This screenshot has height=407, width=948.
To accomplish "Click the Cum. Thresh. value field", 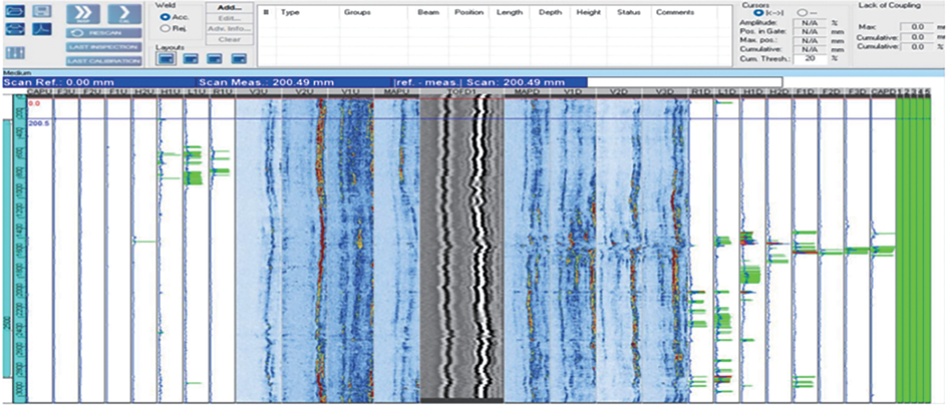I will [x=810, y=58].
